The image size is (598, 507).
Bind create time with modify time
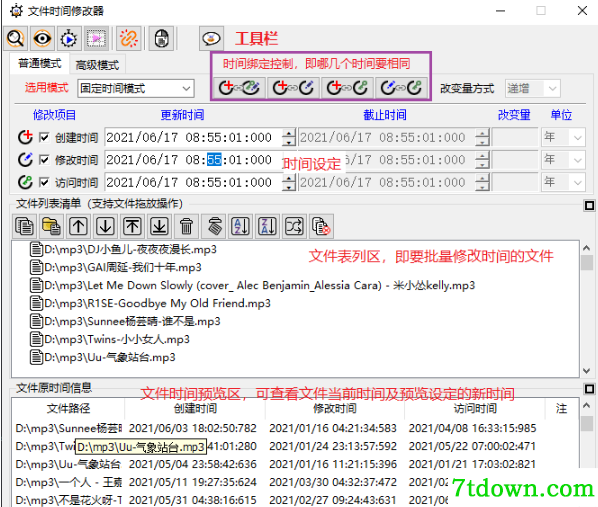pyautogui.click(x=293, y=88)
